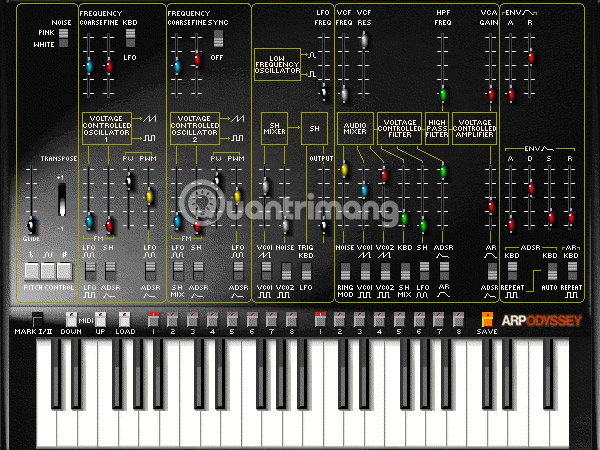Toggle AR KBD/REPEAT switch
This screenshot has width=600, height=450.
(x=572, y=271)
